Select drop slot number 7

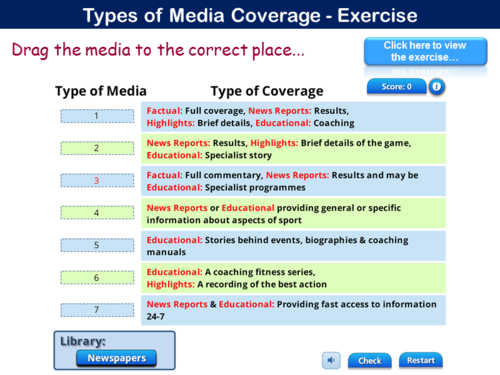97,310
